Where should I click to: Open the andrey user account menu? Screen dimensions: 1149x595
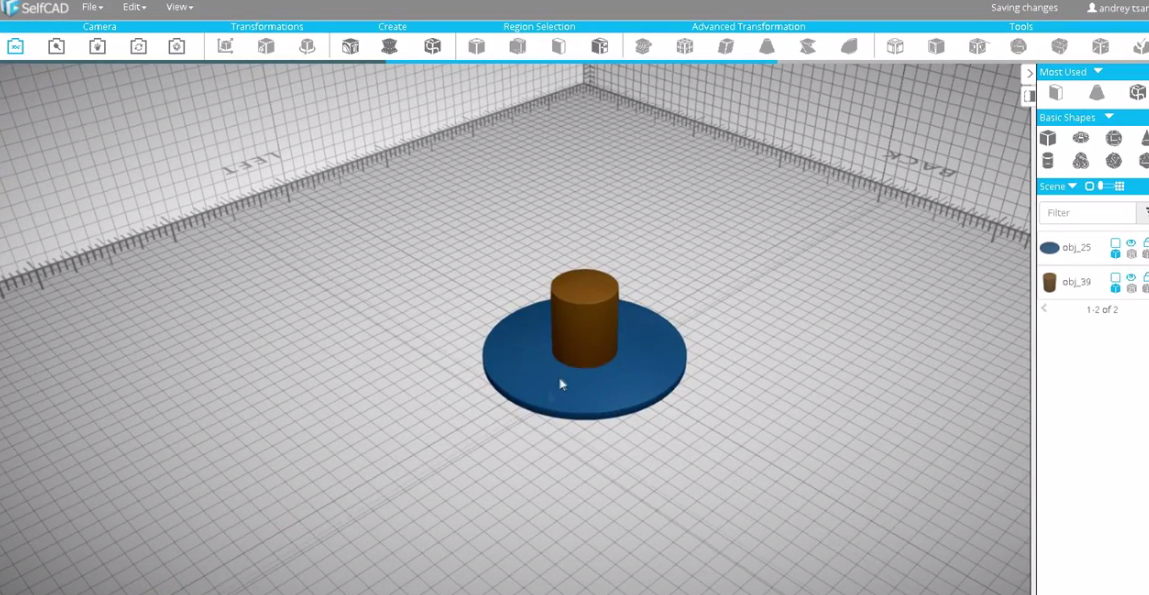(1117, 8)
